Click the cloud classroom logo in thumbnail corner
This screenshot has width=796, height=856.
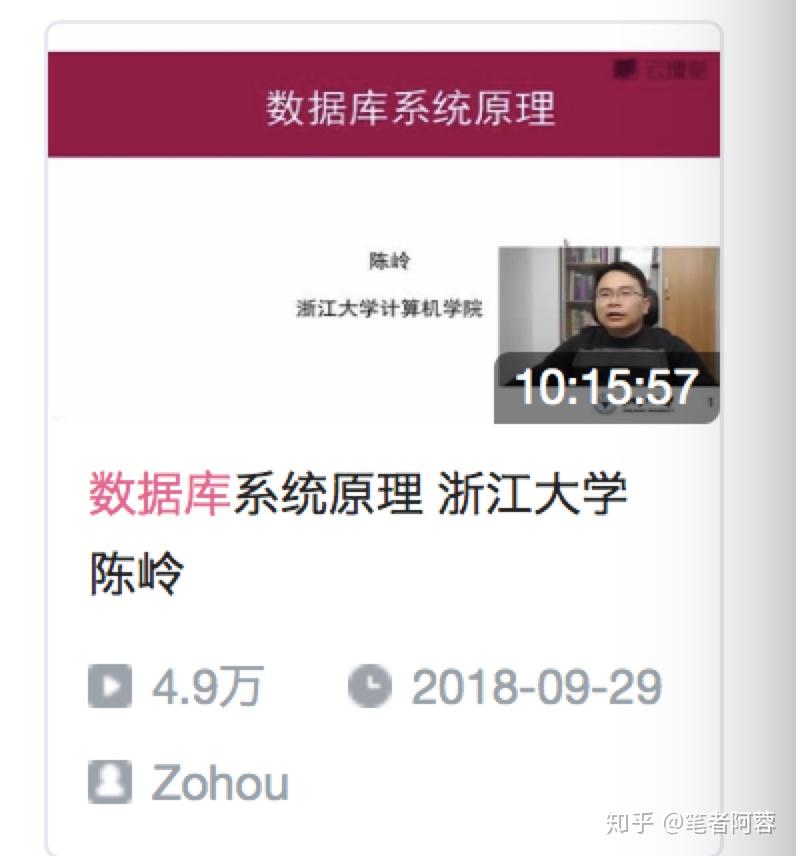(659, 69)
